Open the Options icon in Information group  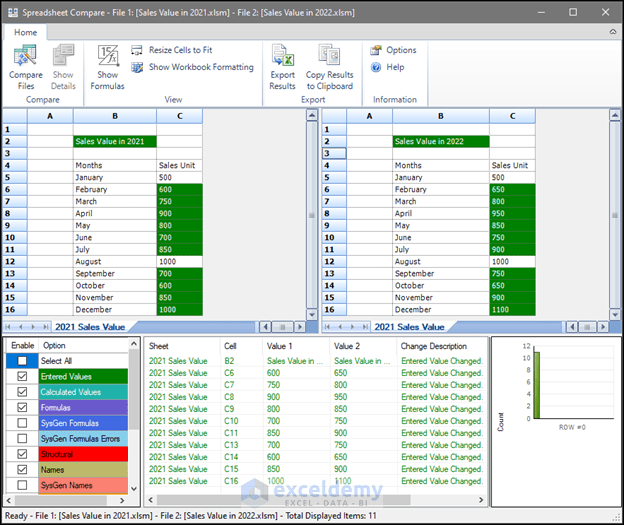376,50
